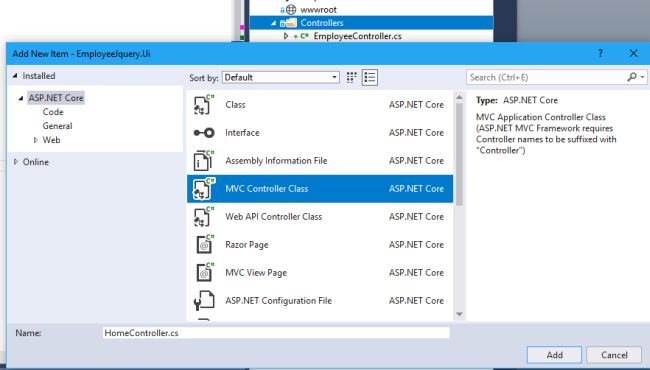Click the "MVC View Page" template name

(256, 273)
